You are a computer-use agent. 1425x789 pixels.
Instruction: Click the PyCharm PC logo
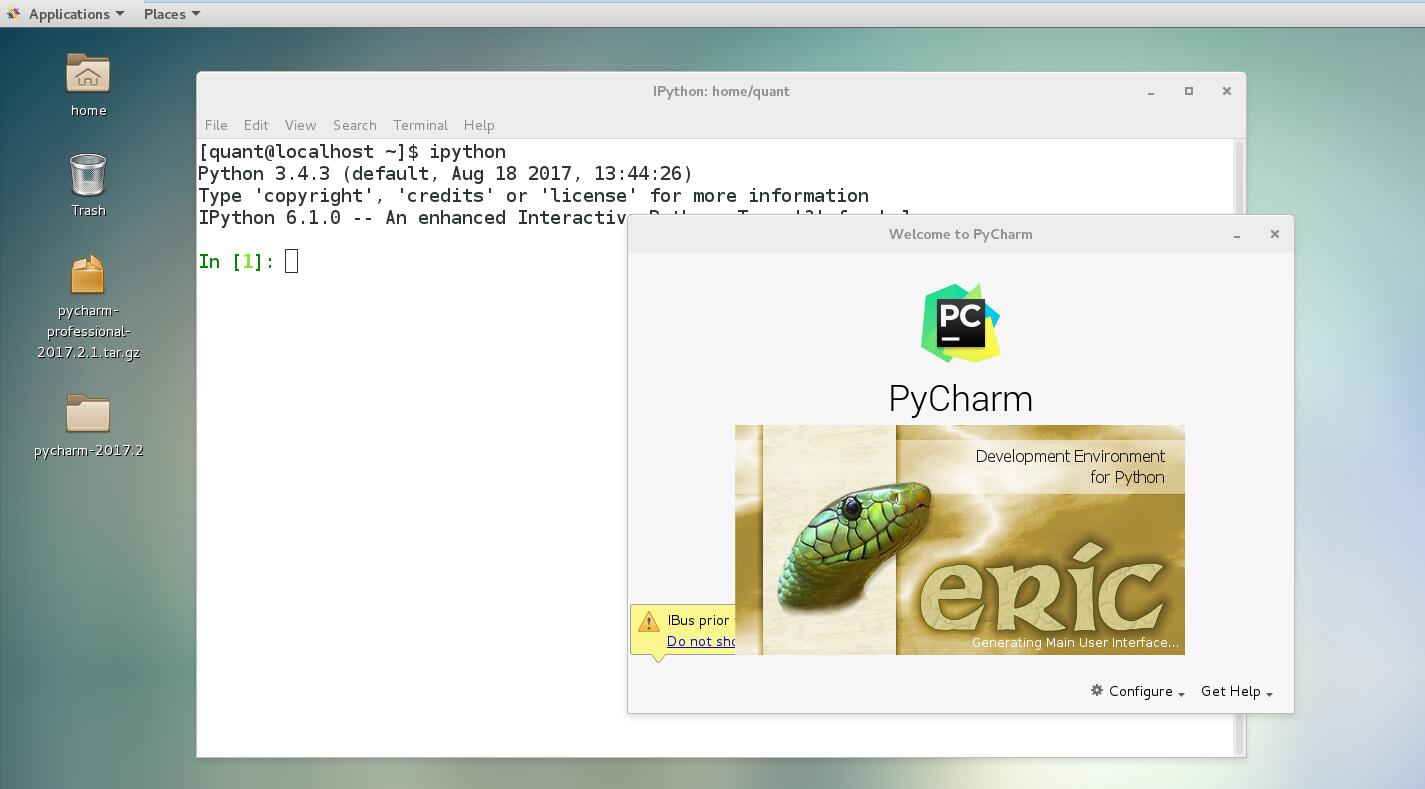pos(960,323)
